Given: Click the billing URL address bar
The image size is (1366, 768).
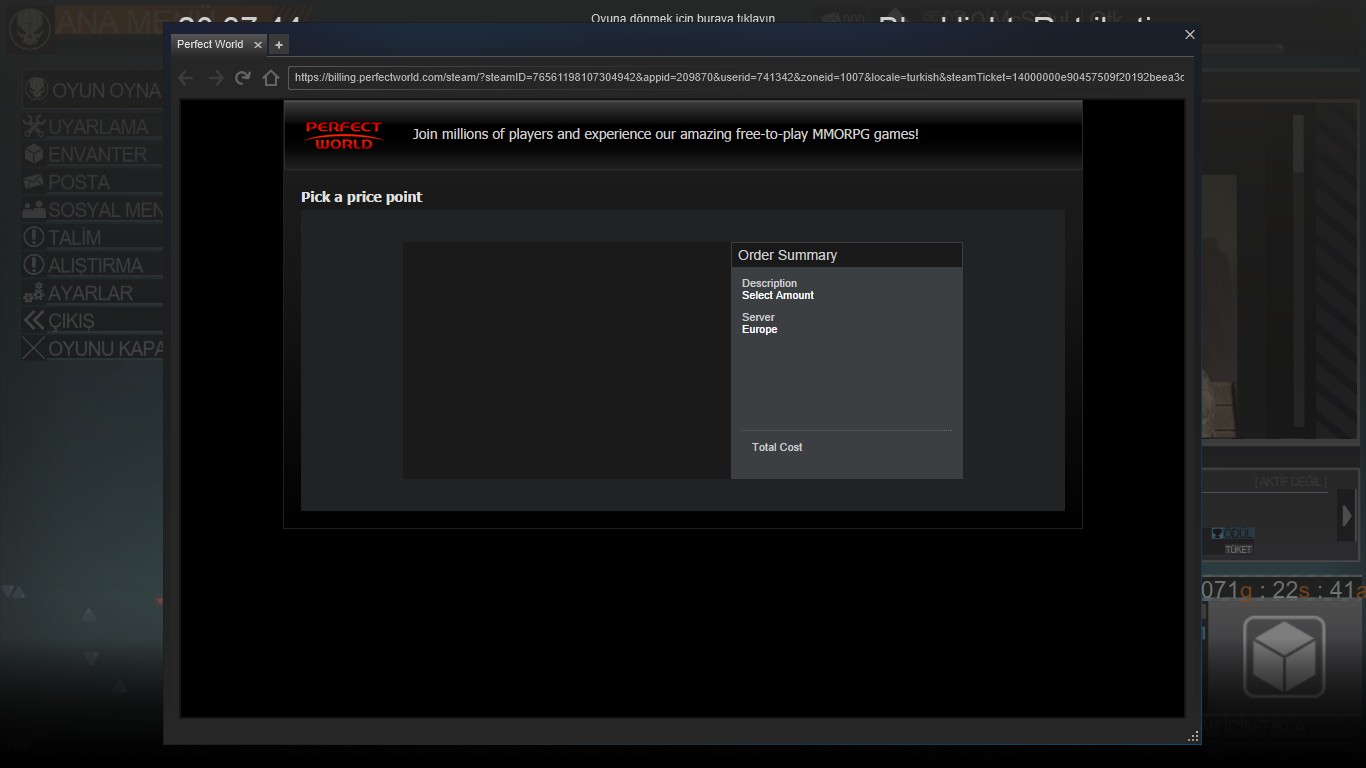Looking at the screenshot, I should pyautogui.click(x=739, y=77).
